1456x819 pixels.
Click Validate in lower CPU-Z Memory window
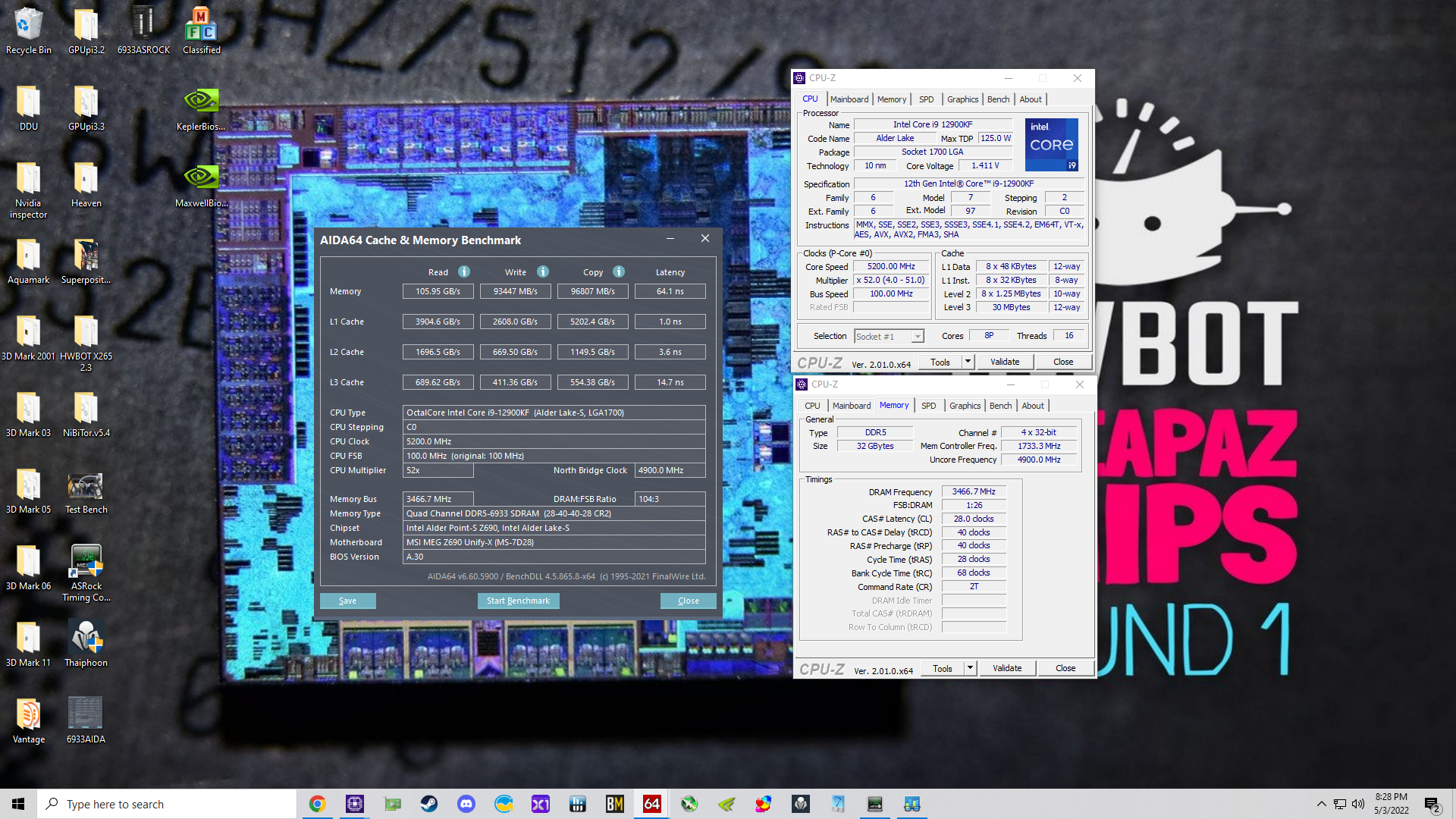tap(1006, 668)
